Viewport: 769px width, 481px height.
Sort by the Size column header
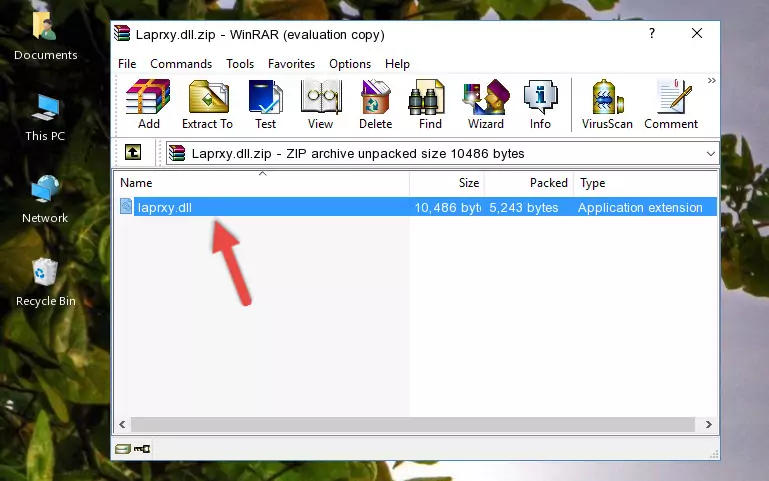(447, 183)
